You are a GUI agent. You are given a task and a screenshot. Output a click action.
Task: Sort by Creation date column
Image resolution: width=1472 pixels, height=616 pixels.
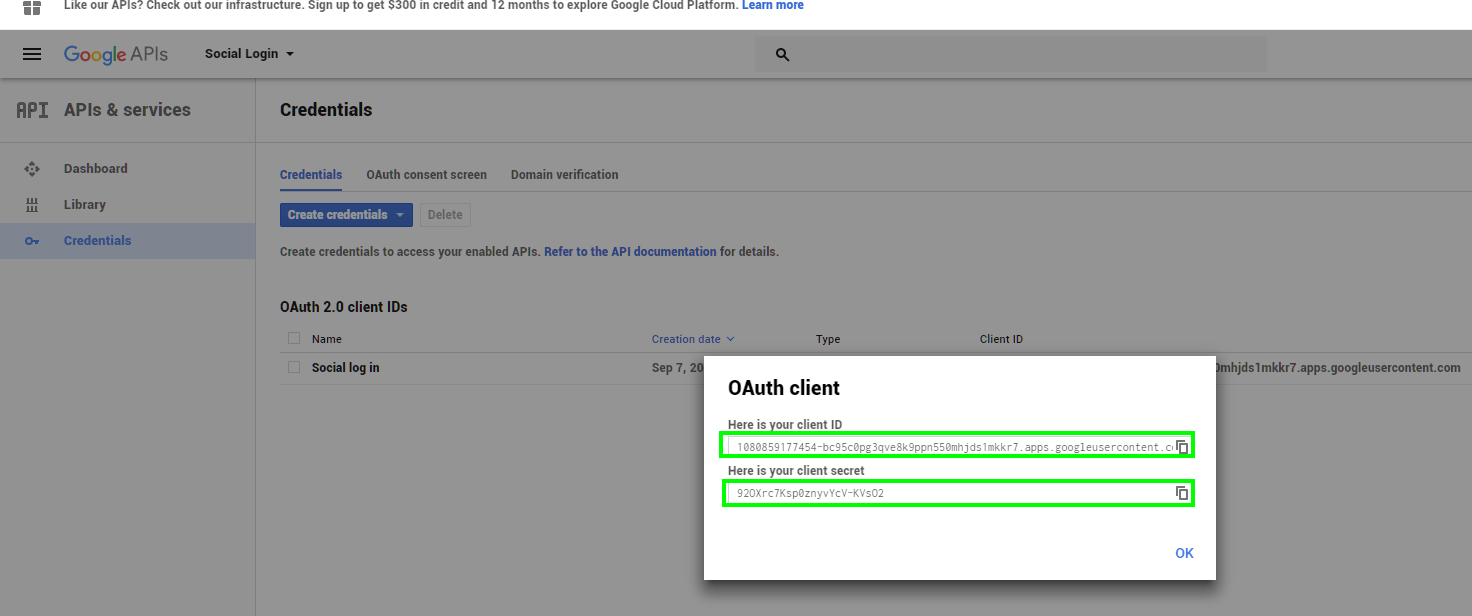click(693, 339)
